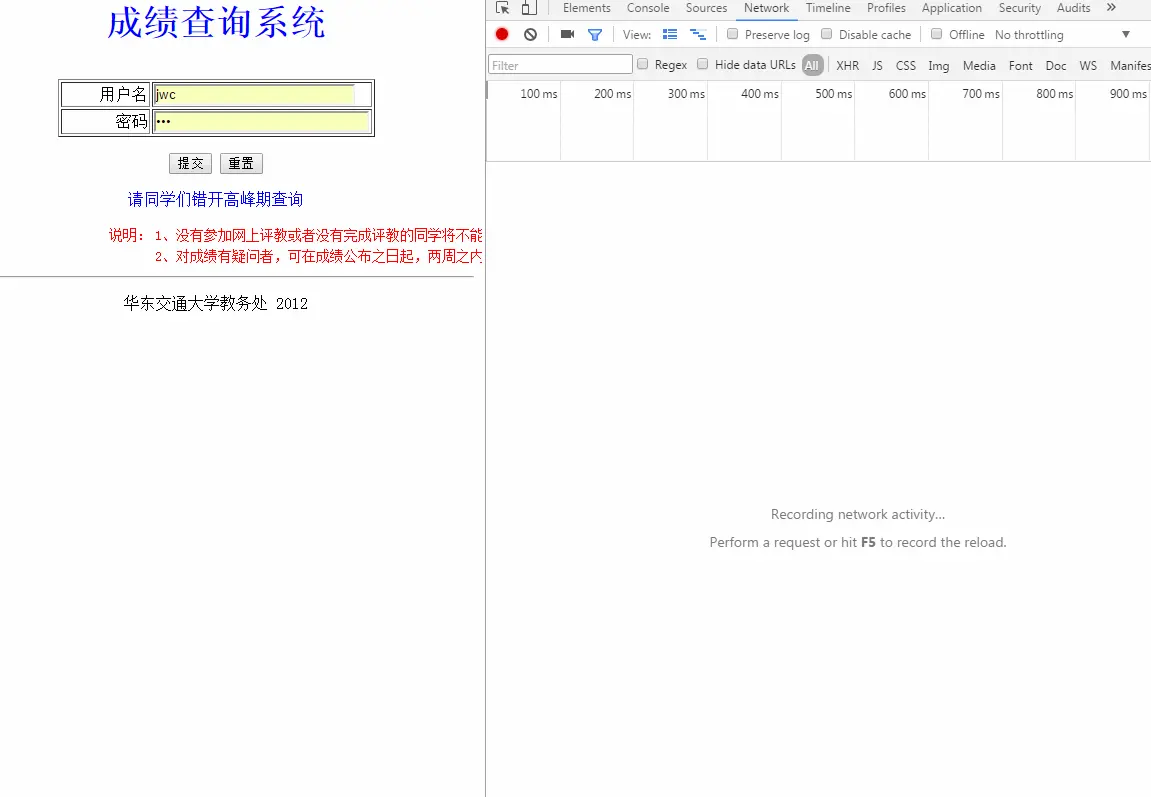This screenshot has height=797, width=1151.
Task: Click the 重置 reset button
Action: click(241, 163)
